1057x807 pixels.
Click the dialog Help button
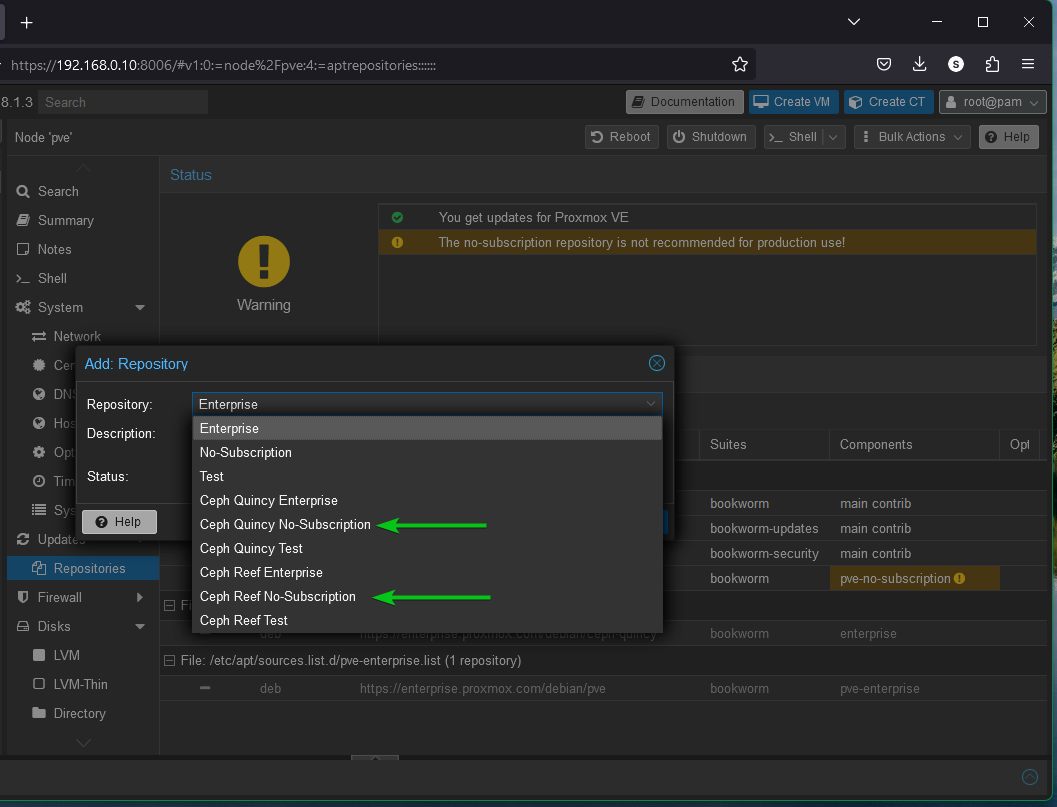click(119, 522)
